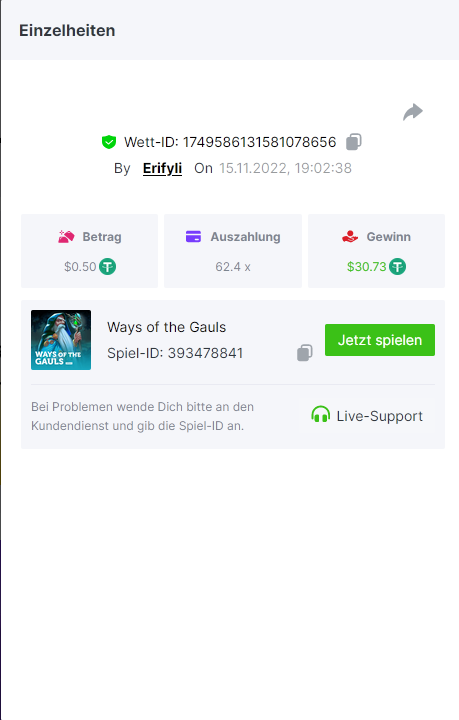Select the Wett-ID number text

[x=259, y=142]
